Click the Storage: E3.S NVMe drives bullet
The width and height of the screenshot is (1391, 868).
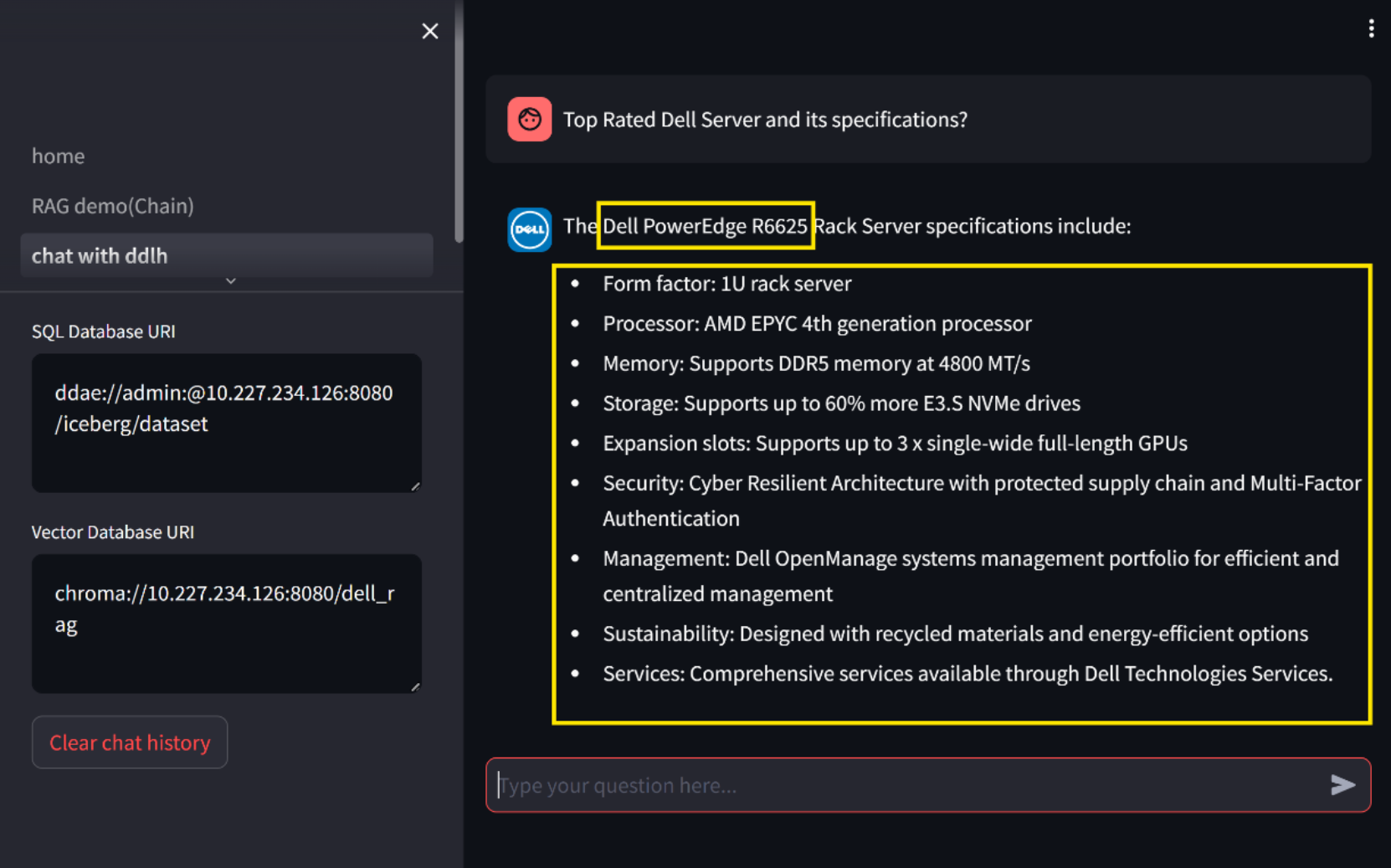point(841,403)
